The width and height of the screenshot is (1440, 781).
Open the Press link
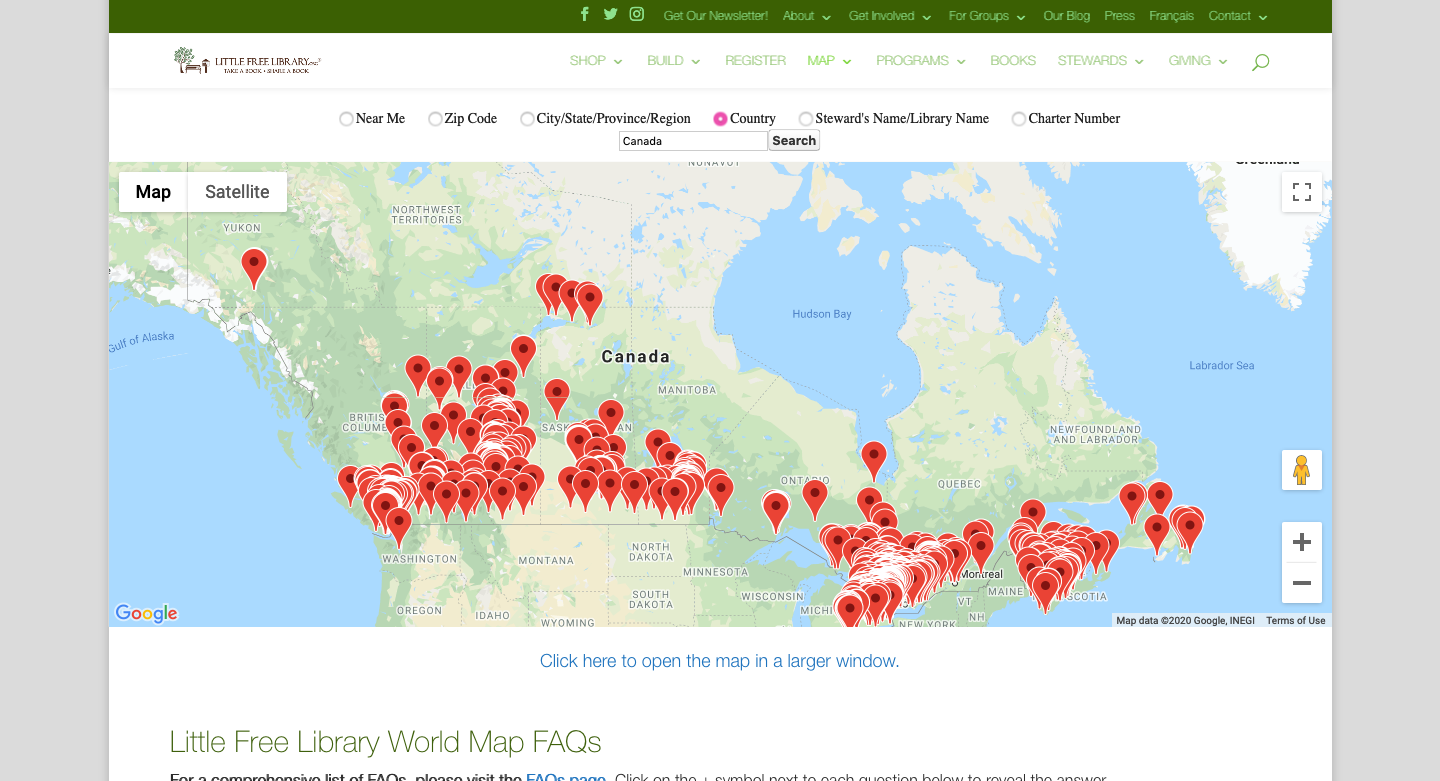pyautogui.click(x=1119, y=16)
